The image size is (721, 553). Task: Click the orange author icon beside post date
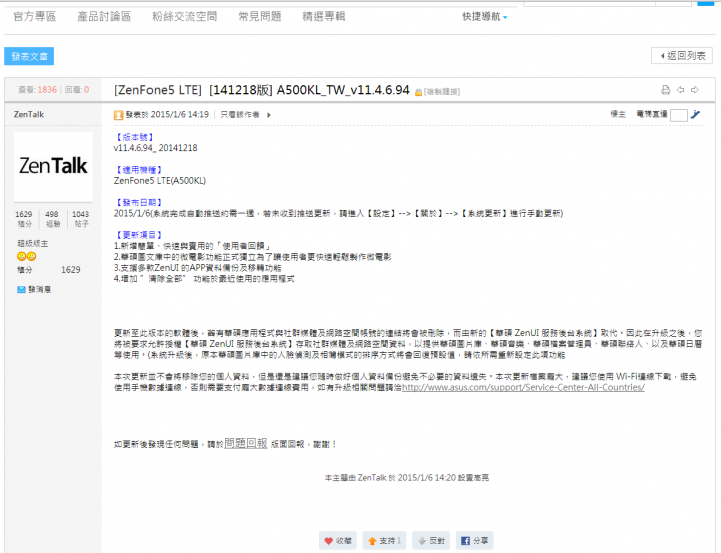pos(118,115)
